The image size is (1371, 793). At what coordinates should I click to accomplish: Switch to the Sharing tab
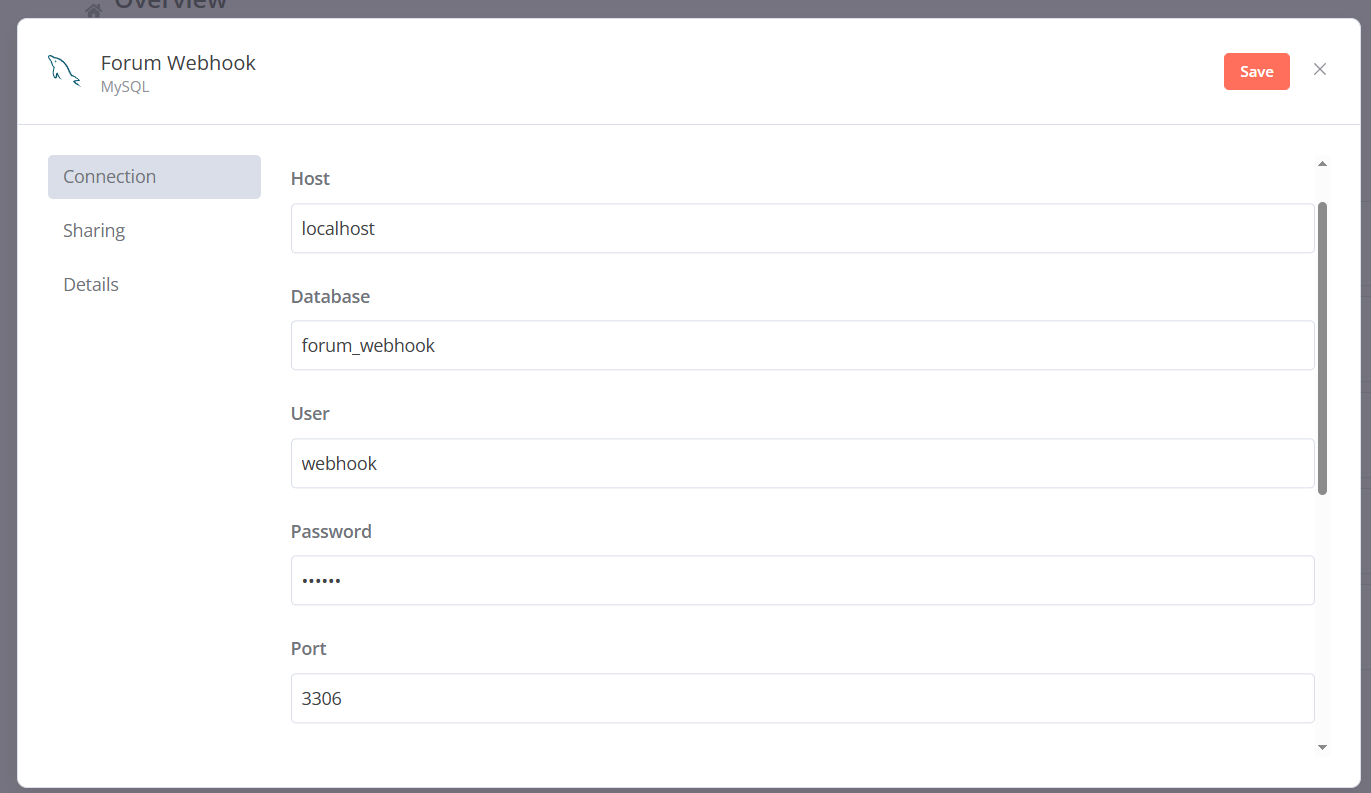[x=94, y=231]
